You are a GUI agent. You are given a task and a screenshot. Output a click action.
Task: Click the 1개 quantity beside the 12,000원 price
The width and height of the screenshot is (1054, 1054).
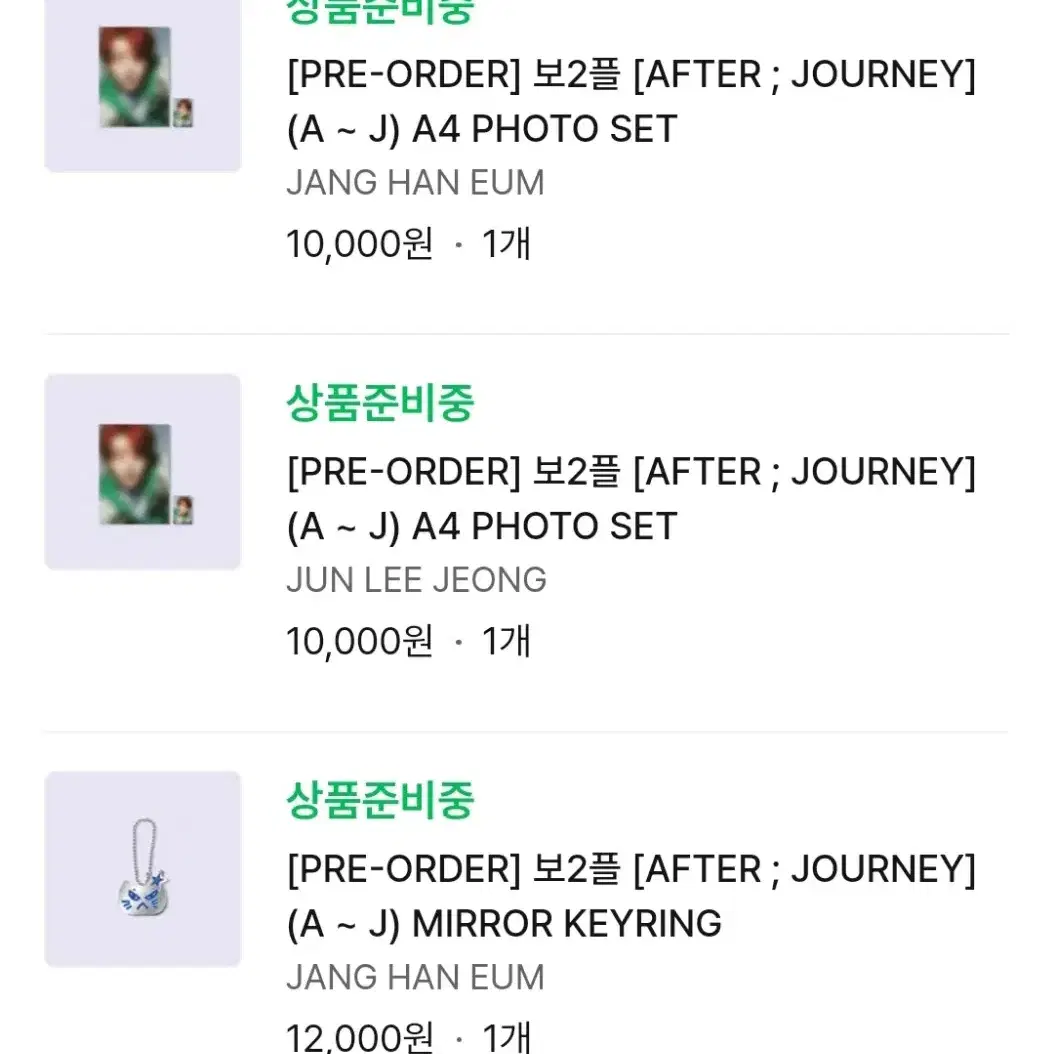point(507,1037)
